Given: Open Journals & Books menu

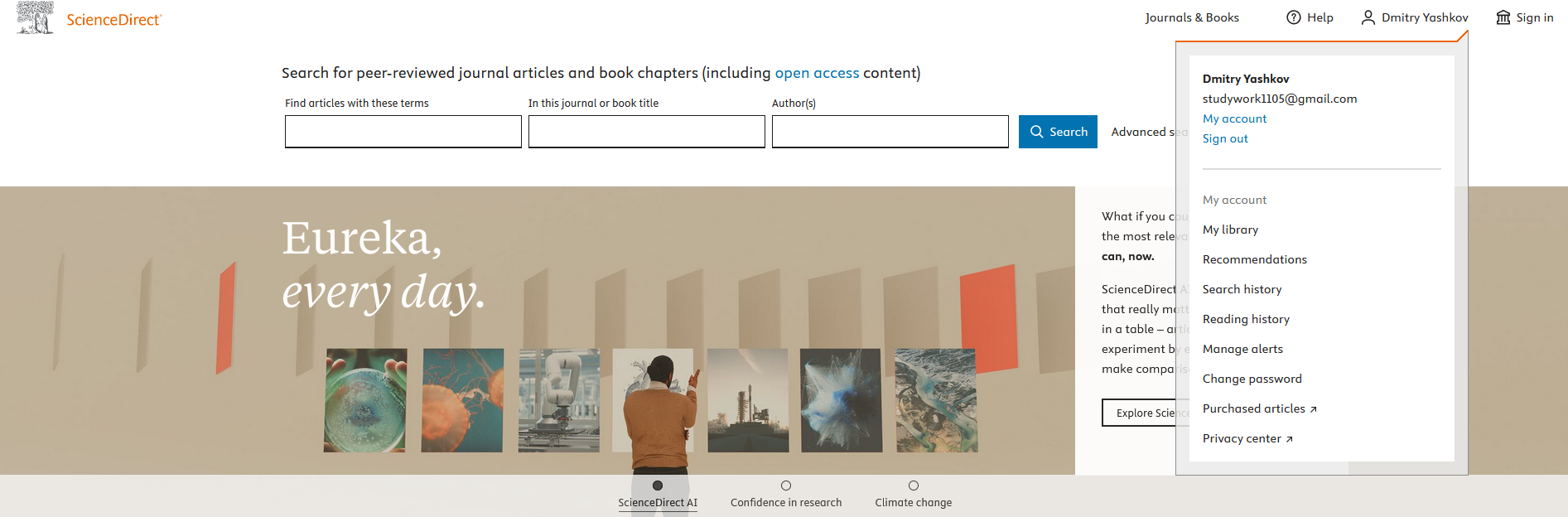Looking at the screenshot, I should (1192, 17).
